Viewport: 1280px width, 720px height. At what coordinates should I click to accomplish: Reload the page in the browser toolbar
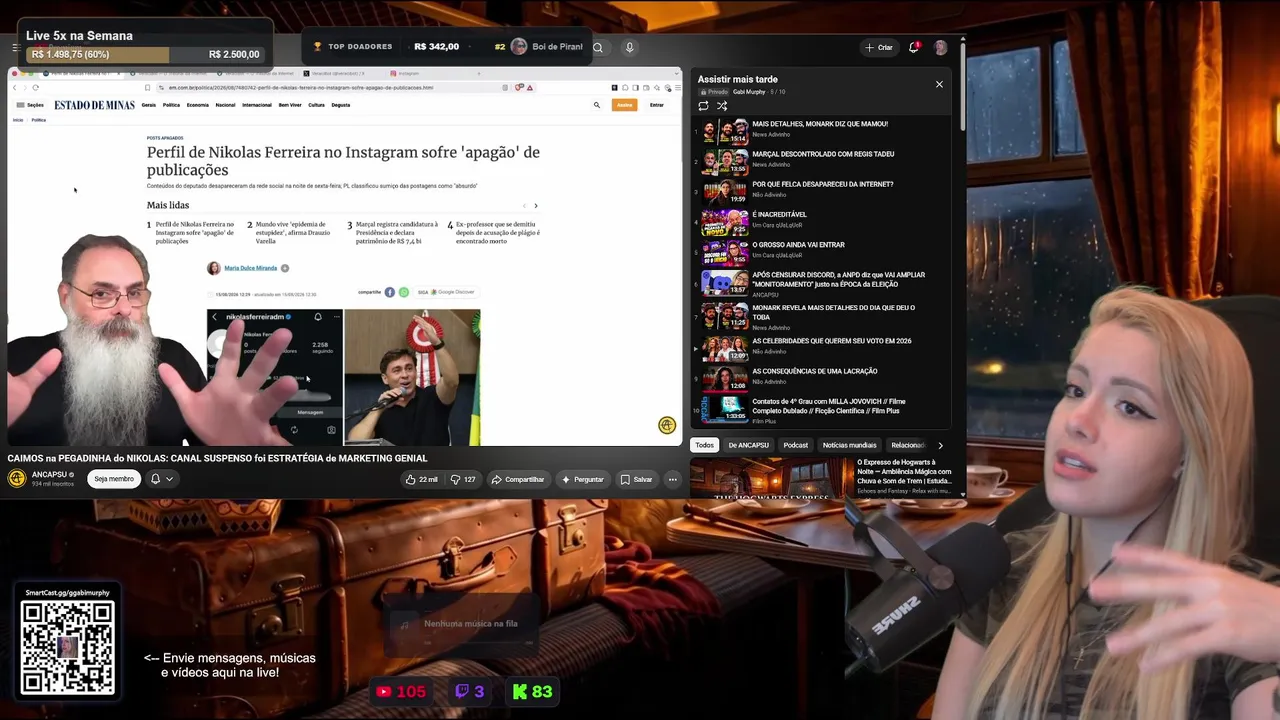(35, 87)
